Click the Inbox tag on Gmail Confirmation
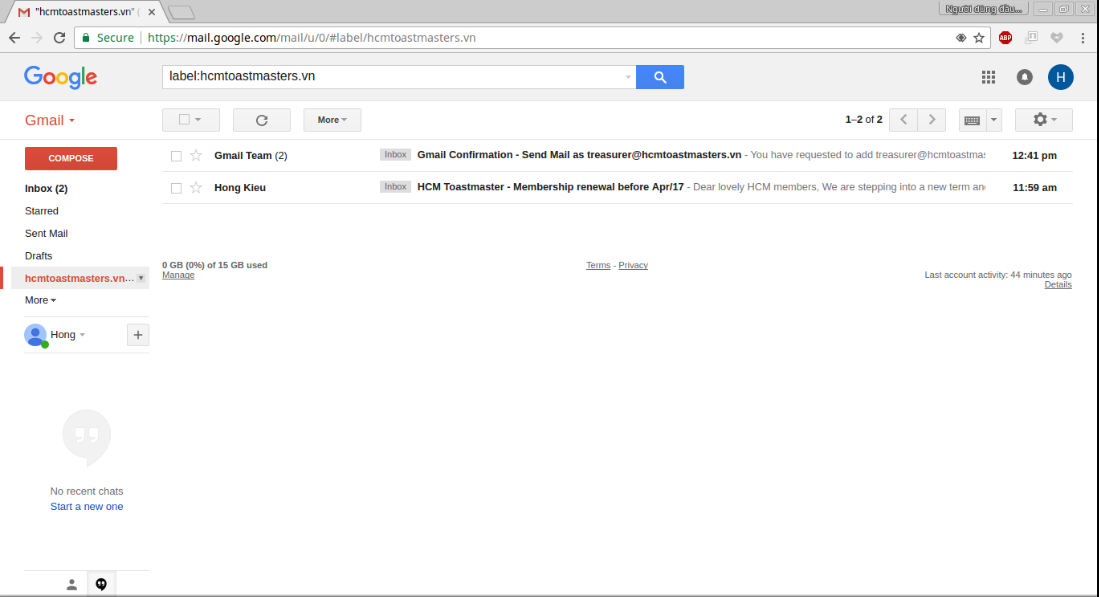The width and height of the screenshot is (1099, 597). click(x=395, y=155)
